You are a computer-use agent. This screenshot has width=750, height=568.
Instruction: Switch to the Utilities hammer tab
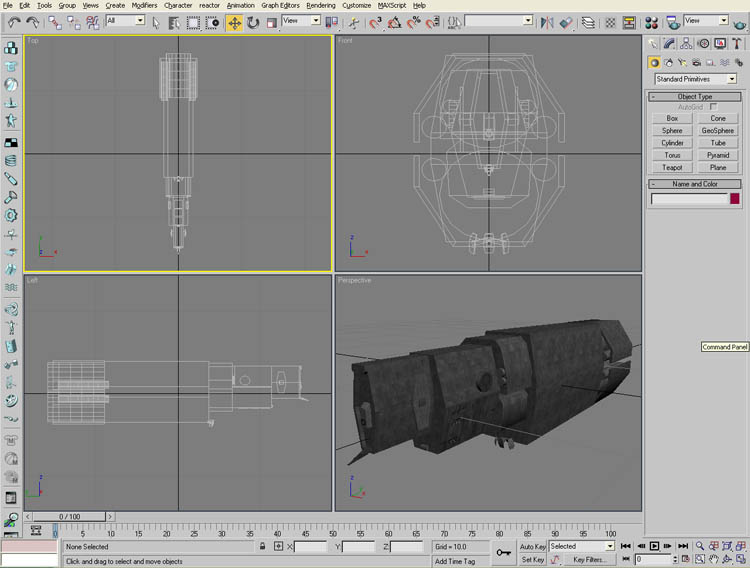[737, 43]
